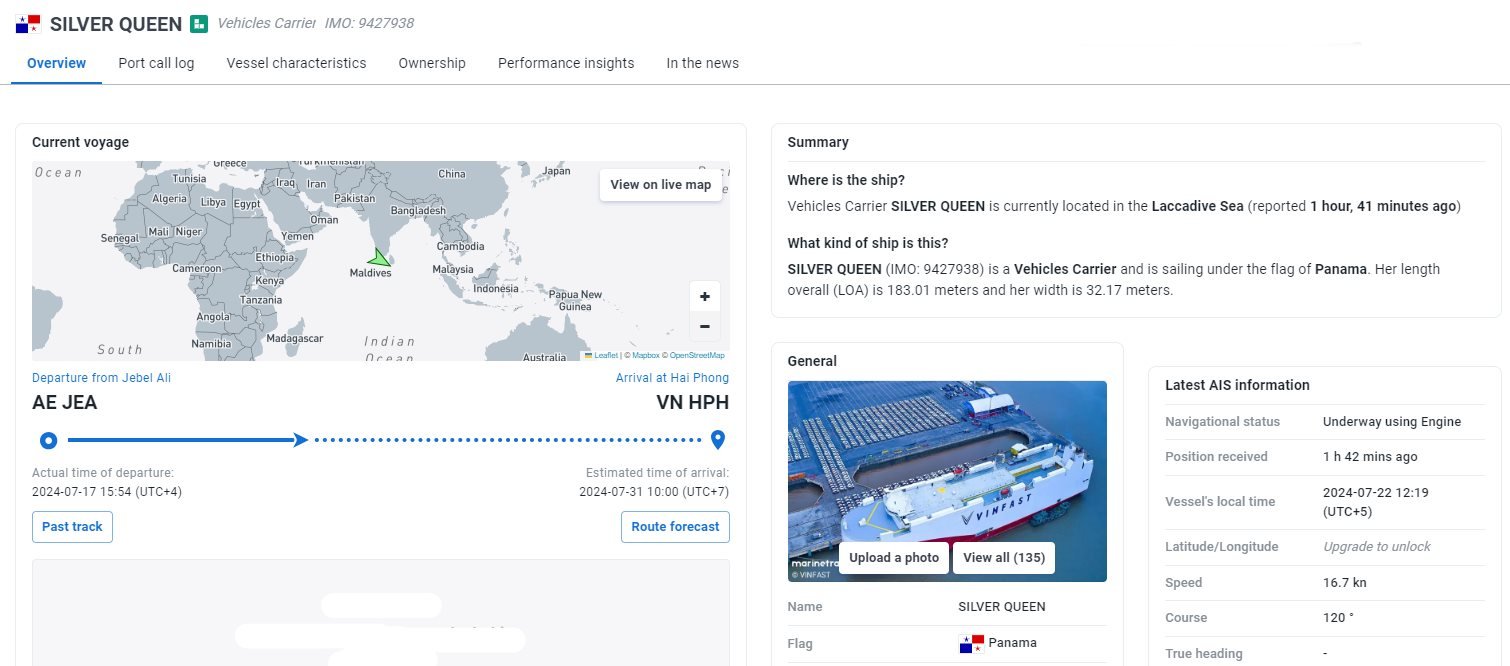
Task: Click the arrow marking current voyage progress
Action: coord(301,440)
